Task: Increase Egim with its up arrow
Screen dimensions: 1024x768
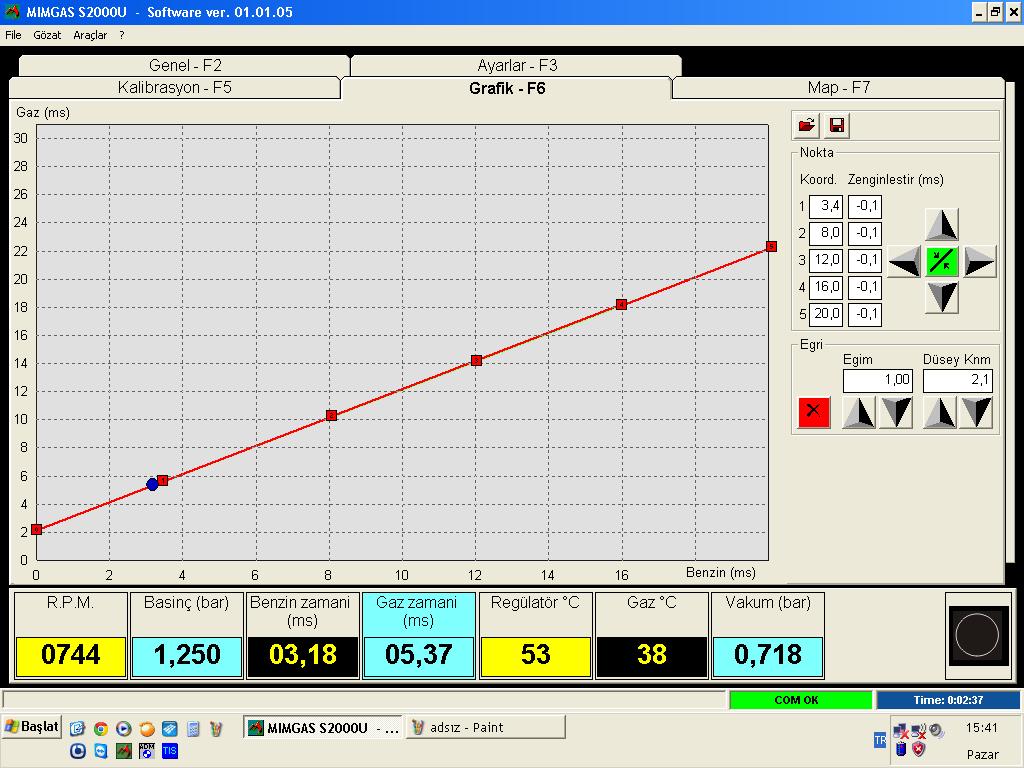Action: point(859,412)
